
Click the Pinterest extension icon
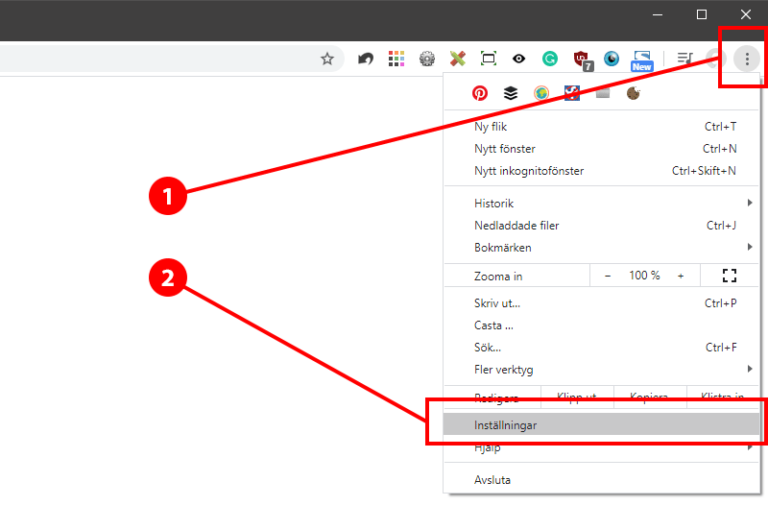point(480,93)
